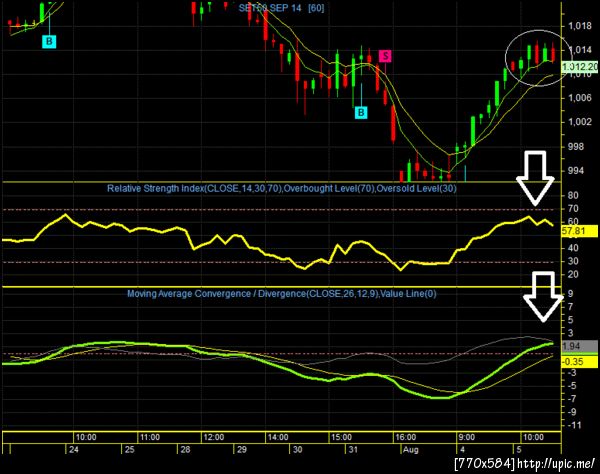Select the 12:00 time axis label
600x474 pixels.
click(x=214, y=437)
